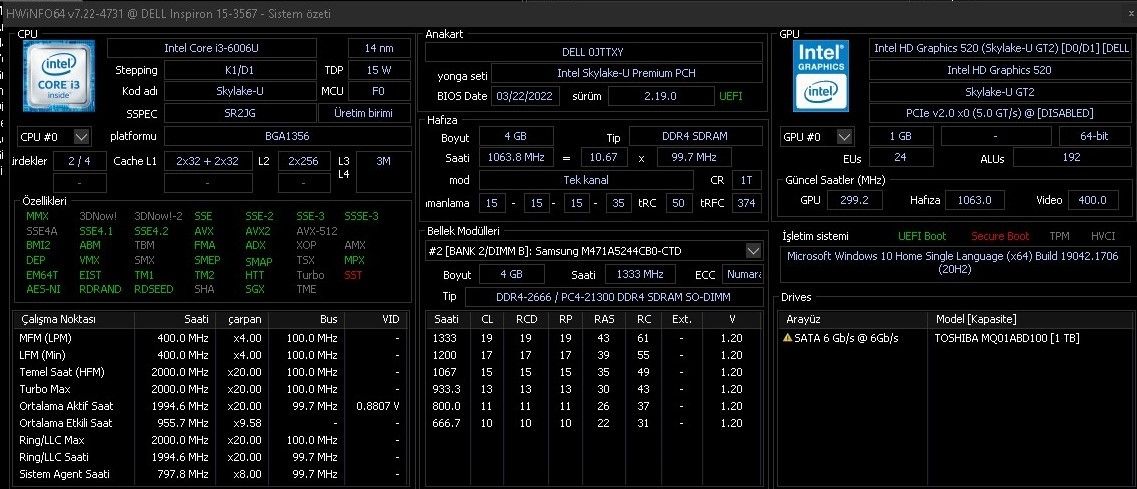Click the Intel Graphics logo image
The image size is (1137, 489).
(x=821, y=75)
